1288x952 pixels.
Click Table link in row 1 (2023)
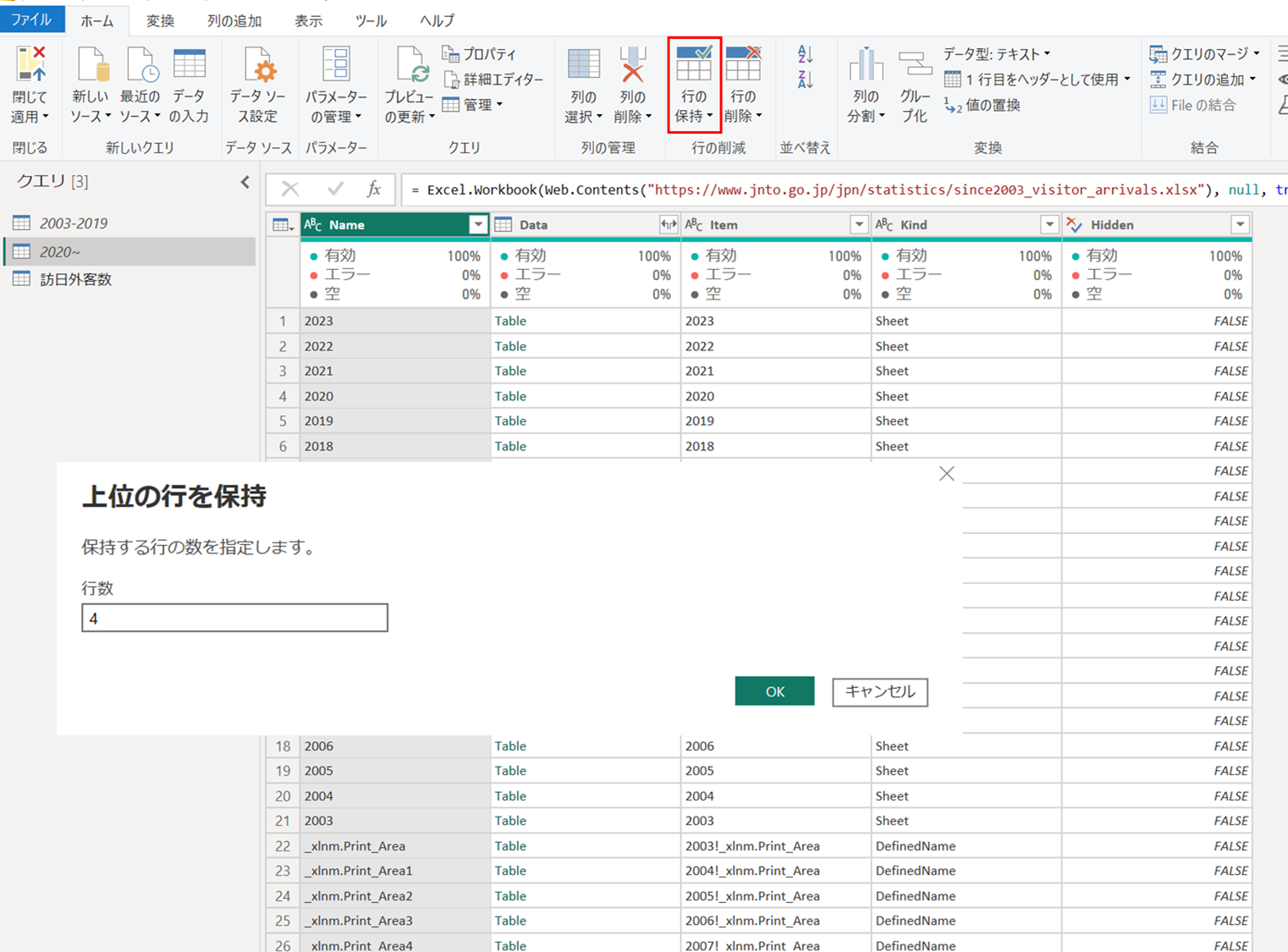510,321
